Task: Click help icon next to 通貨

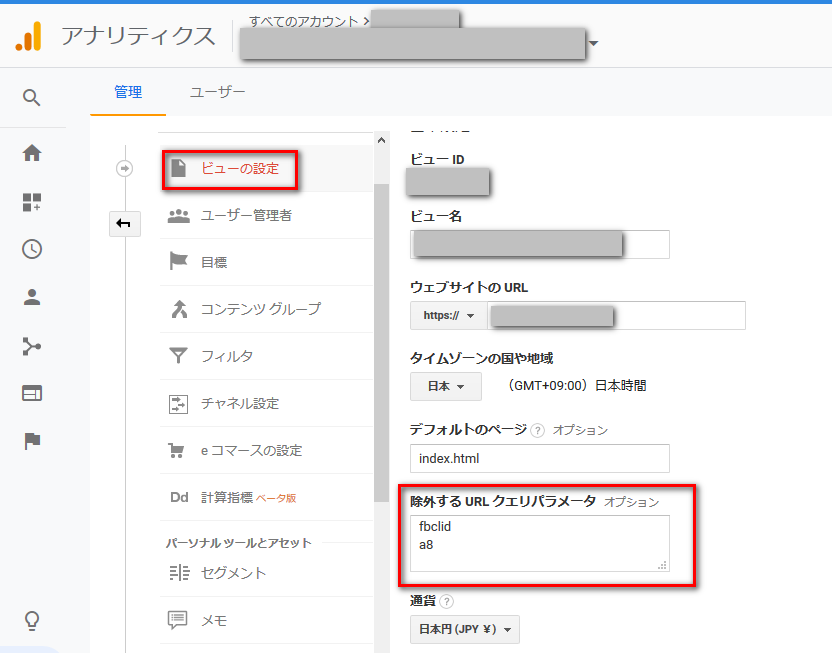Action: (x=447, y=601)
